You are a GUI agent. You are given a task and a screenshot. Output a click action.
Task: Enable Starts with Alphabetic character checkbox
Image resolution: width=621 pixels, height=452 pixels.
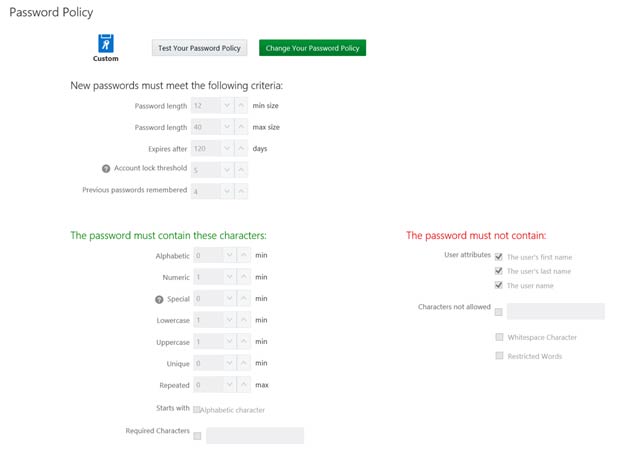[x=197, y=409]
